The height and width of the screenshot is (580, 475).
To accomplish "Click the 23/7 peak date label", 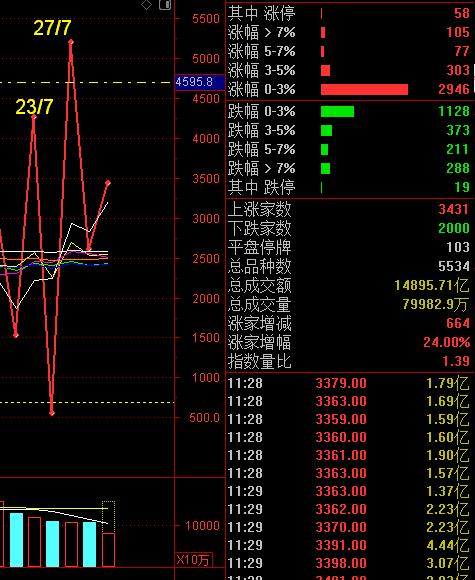I will [x=34, y=107].
